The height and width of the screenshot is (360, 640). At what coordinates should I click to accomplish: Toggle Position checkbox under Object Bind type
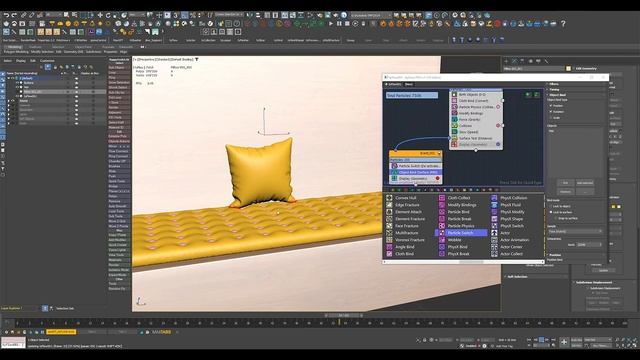click(551, 106)
